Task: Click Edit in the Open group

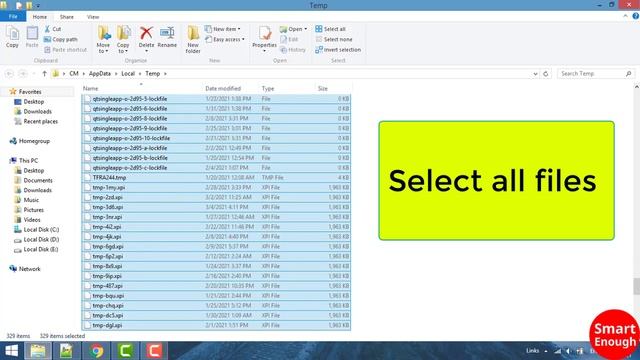Action: point(289,40)
